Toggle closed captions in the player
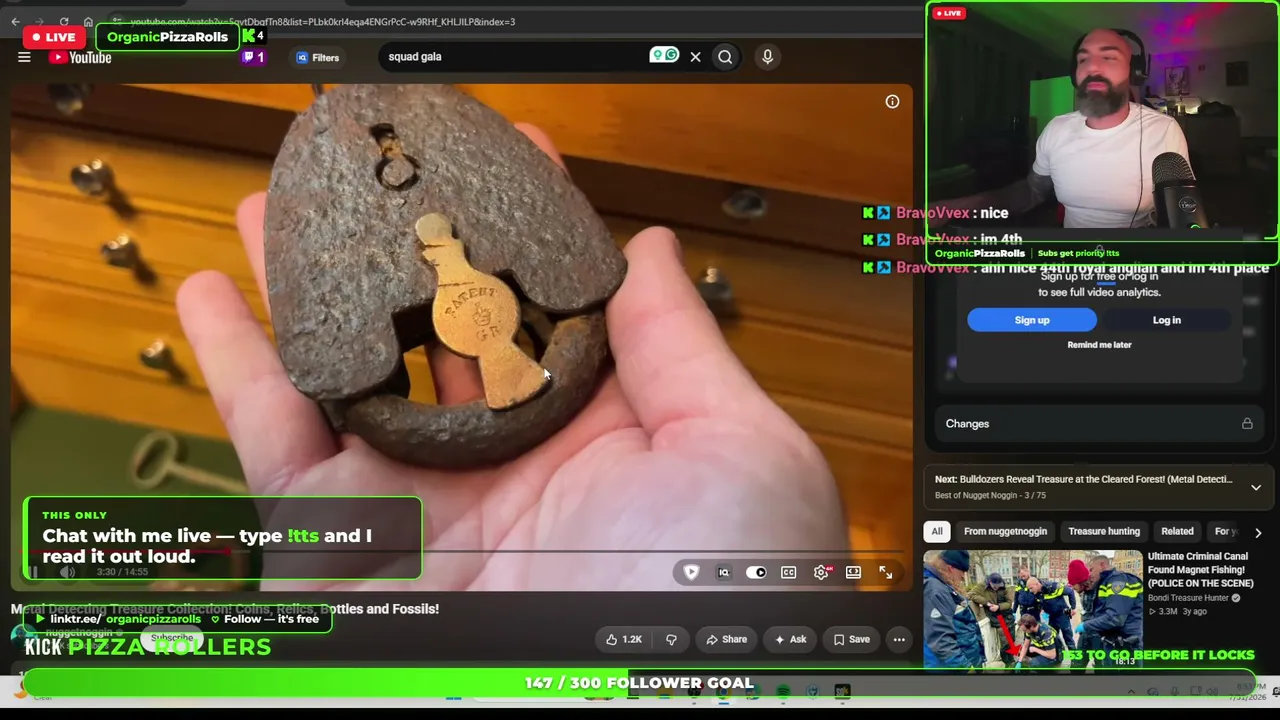The image size is (1280, 720). pos(788,572)
